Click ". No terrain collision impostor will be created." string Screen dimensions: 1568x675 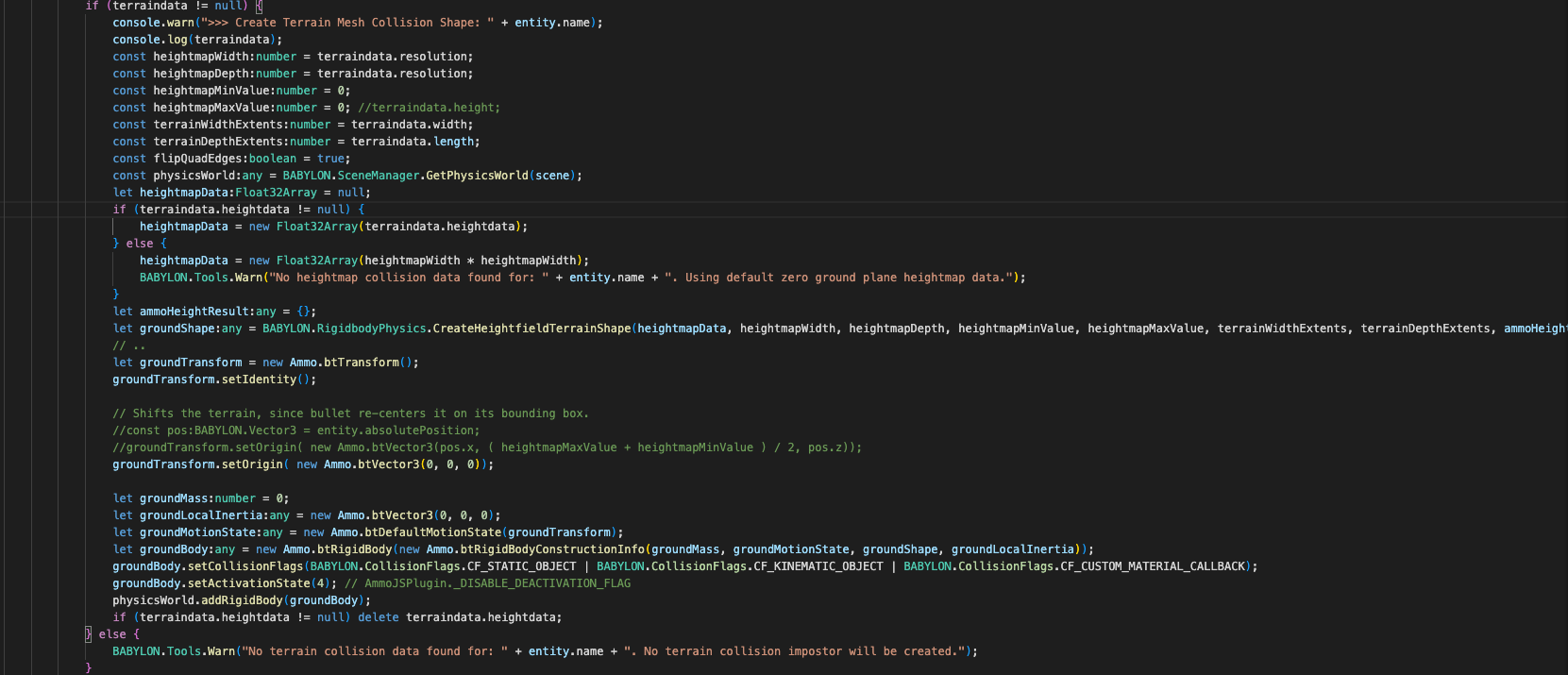tap(795, 651)
